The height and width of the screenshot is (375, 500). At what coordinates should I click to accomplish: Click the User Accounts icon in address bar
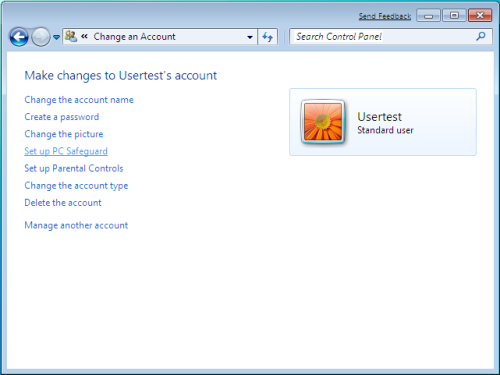tap(71, 36)
